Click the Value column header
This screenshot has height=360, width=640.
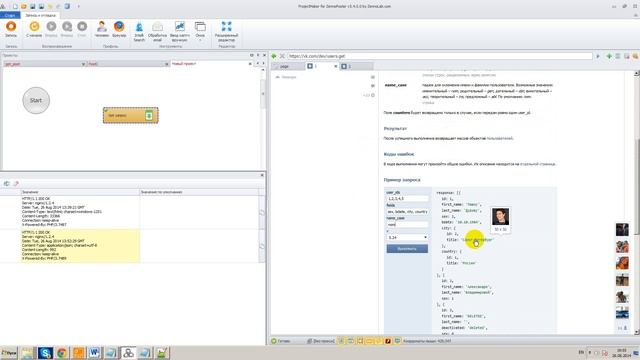pyautogui.click(x=80, y=192)
